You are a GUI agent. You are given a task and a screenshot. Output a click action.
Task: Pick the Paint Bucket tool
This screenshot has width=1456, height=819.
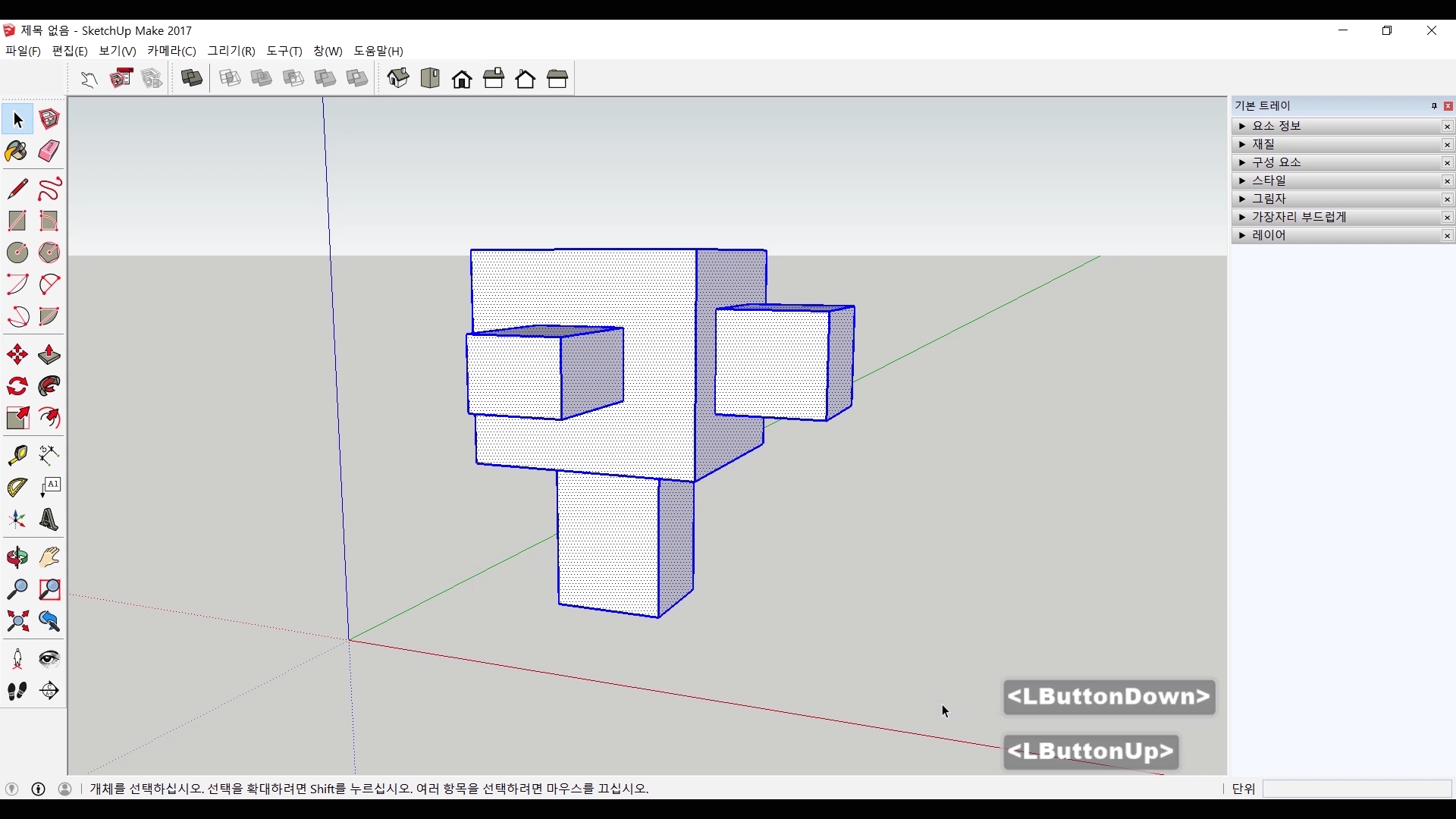[17, 151]
